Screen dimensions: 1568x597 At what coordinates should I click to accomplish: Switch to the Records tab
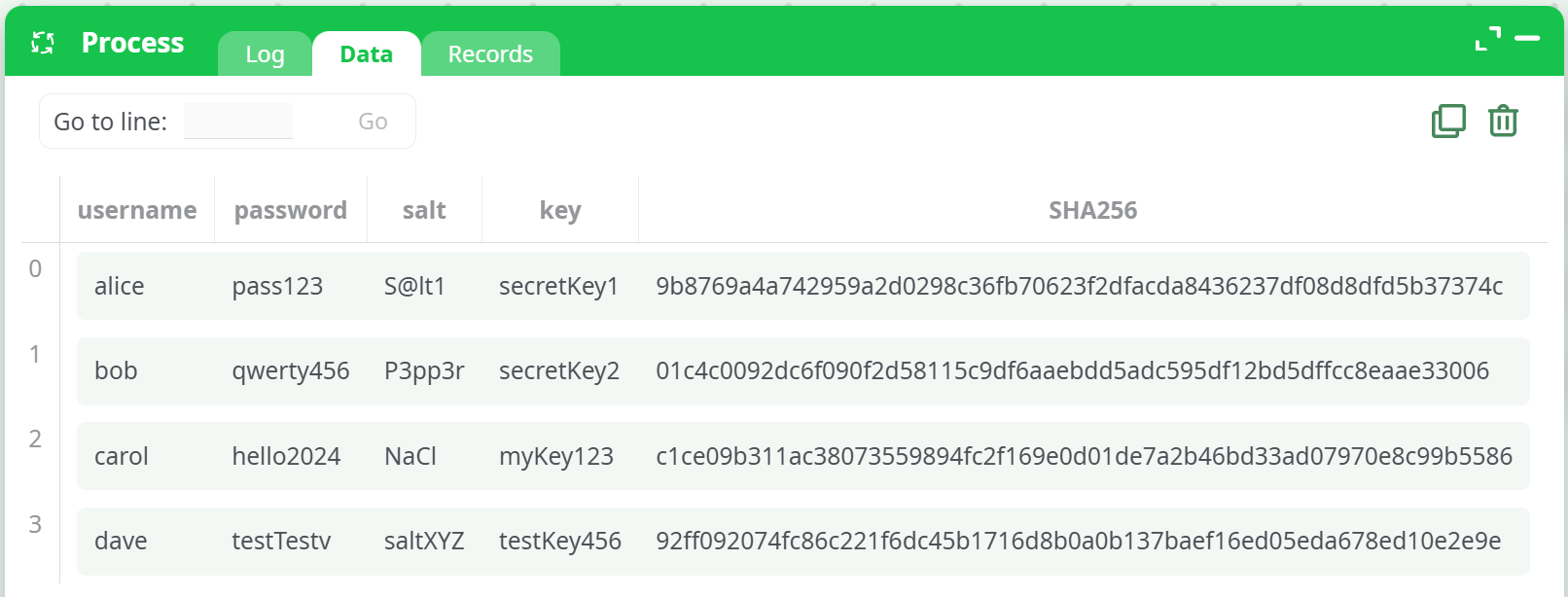(x=490, y=53)
